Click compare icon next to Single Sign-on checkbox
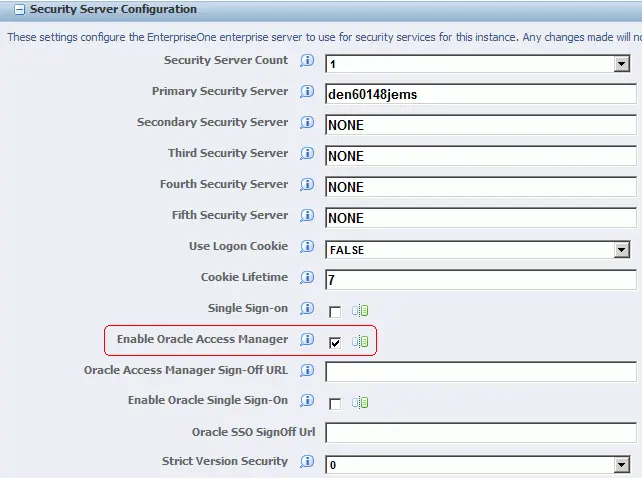 (360, 310)
